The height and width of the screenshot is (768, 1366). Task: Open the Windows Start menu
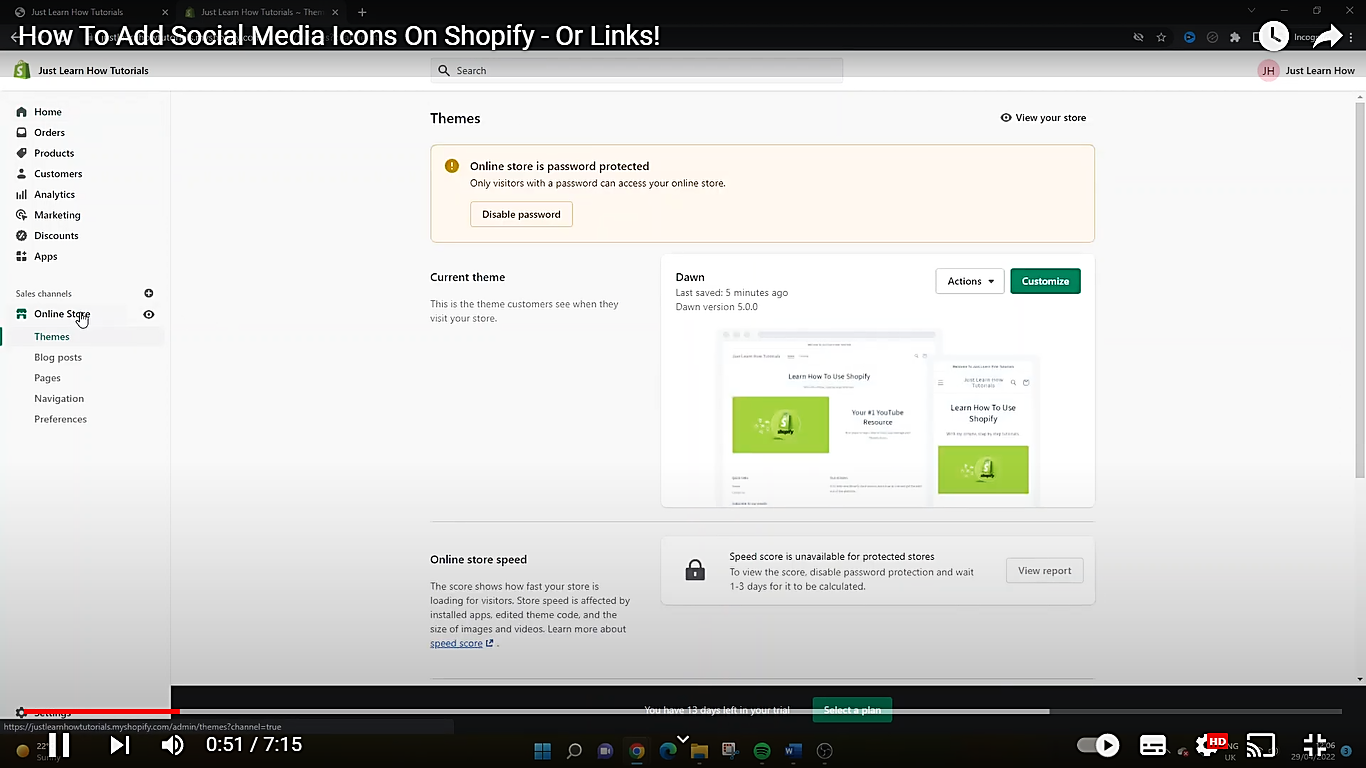point(542,751)
